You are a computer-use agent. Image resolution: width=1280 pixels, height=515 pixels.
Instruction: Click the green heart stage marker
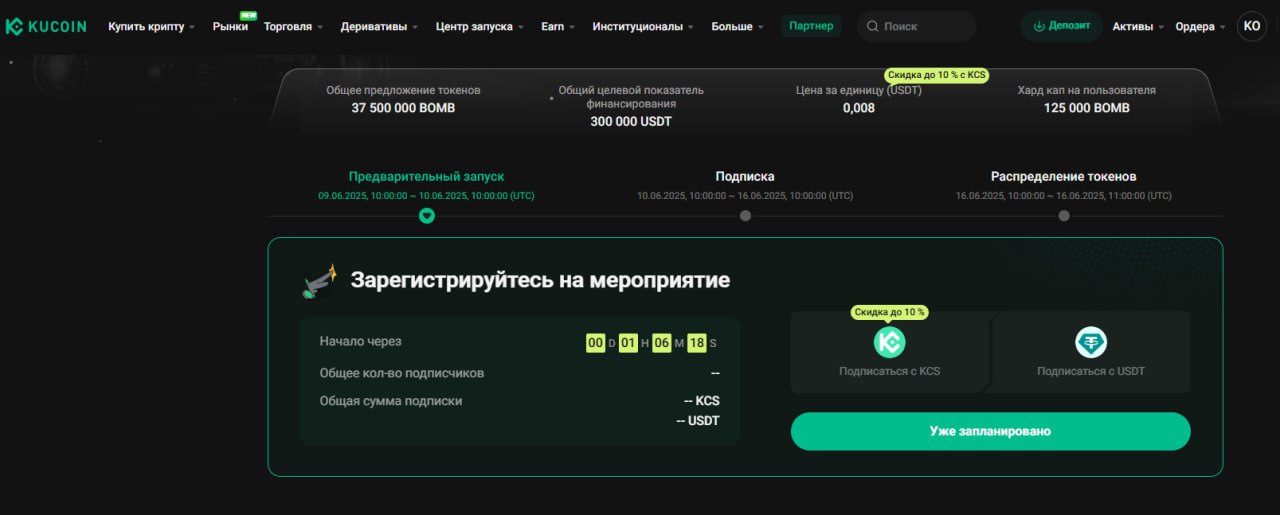pyautogui.click(x=427, y=215)
